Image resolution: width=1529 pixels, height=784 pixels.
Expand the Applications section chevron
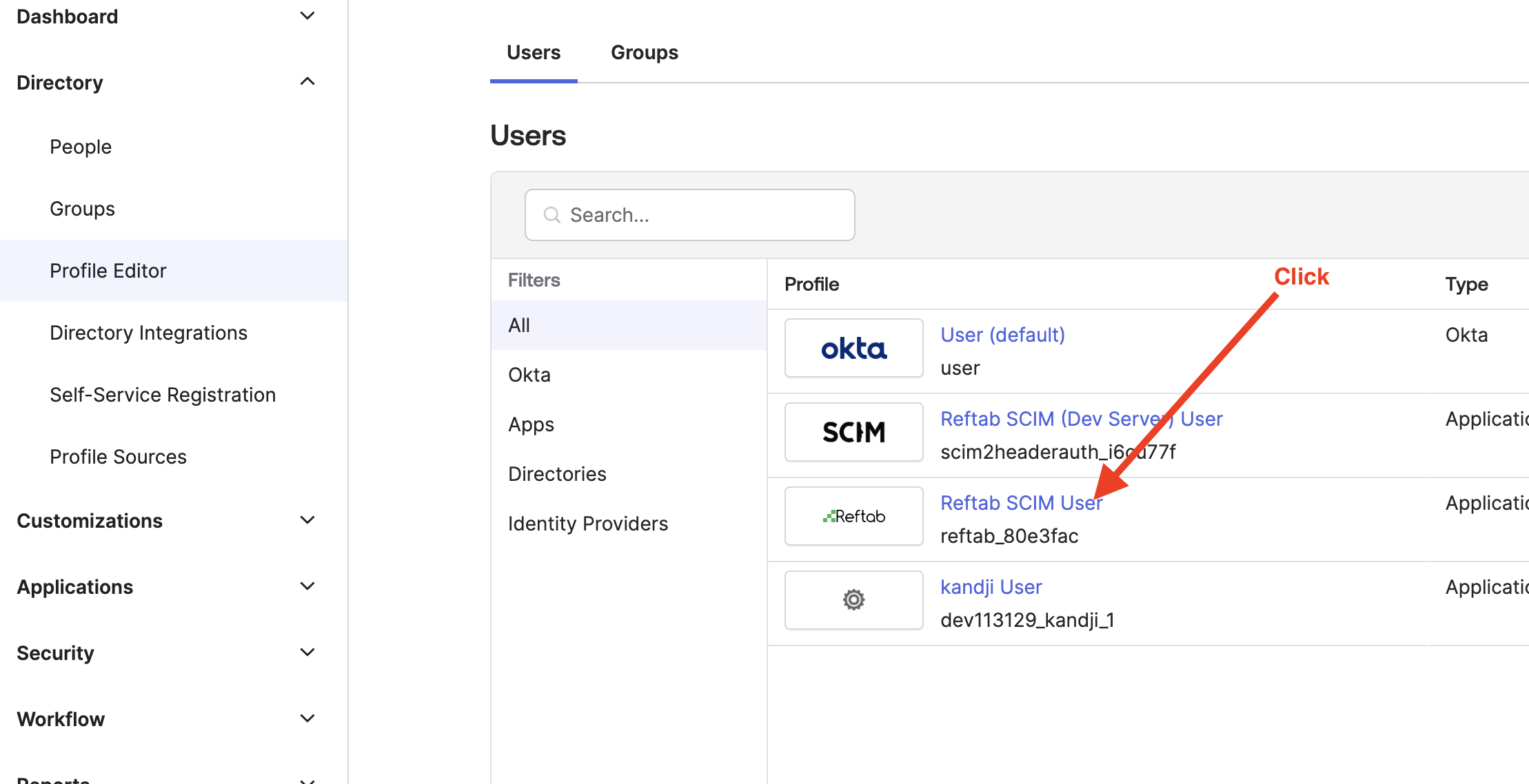pos(307,586)
